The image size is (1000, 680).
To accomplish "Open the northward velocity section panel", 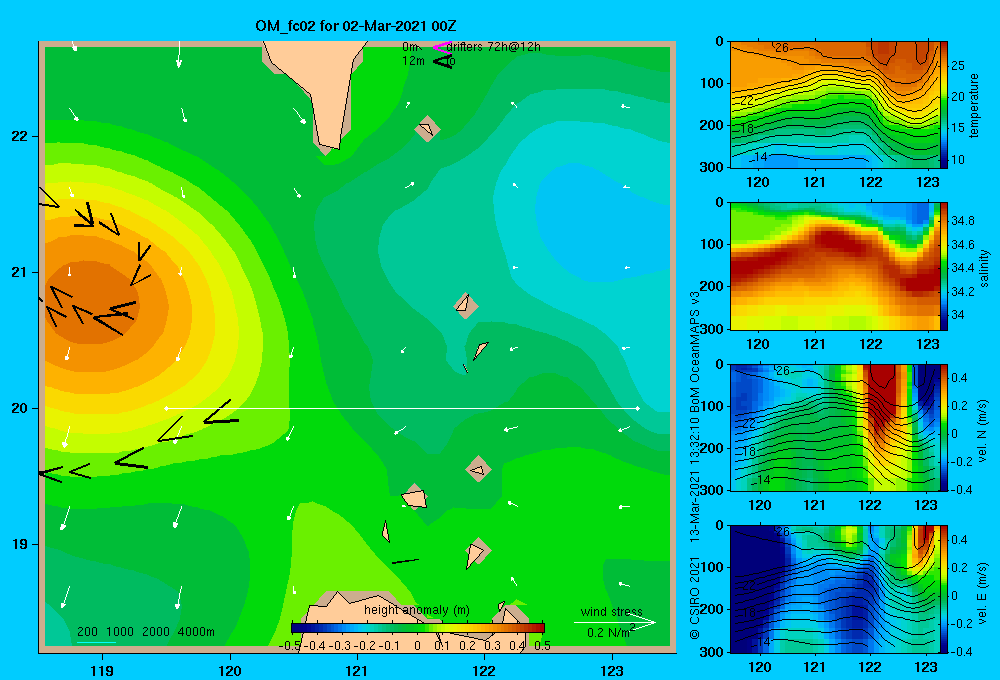I will coord(834,427).
